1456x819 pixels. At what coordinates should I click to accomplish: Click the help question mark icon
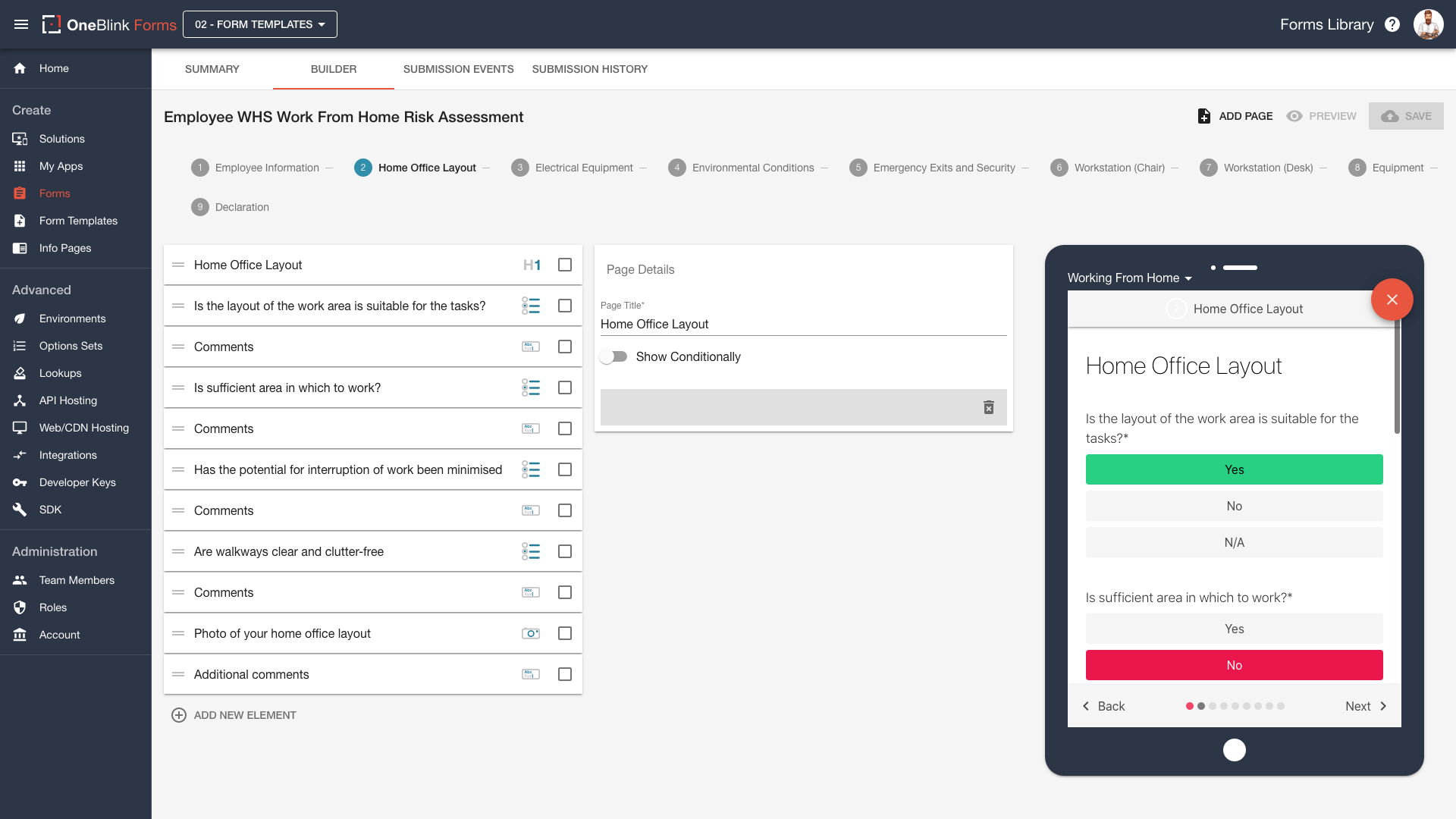1392,24
